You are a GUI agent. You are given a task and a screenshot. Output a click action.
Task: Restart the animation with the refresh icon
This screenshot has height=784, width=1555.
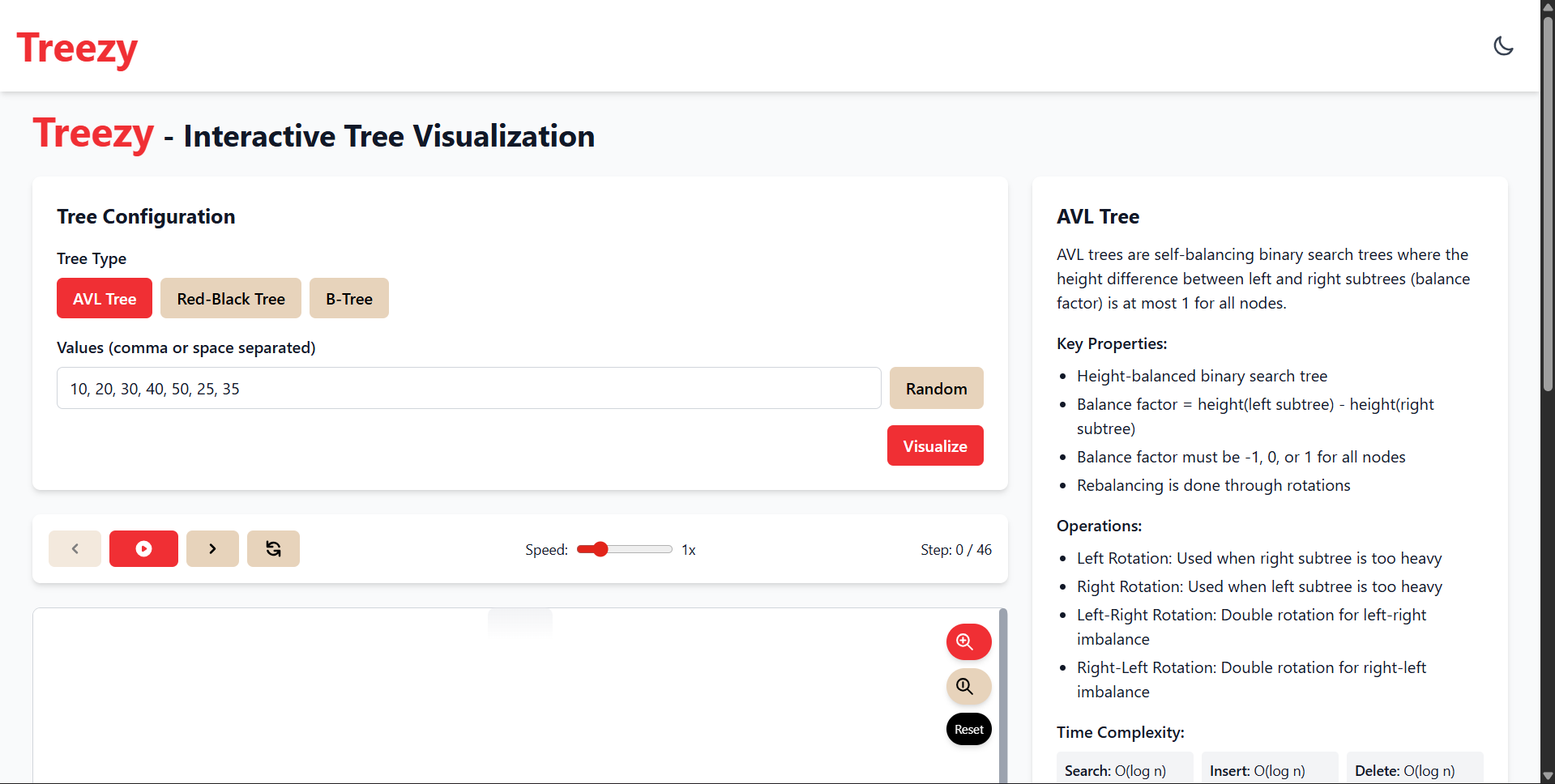pyautogui.click(x=273, y=549)
